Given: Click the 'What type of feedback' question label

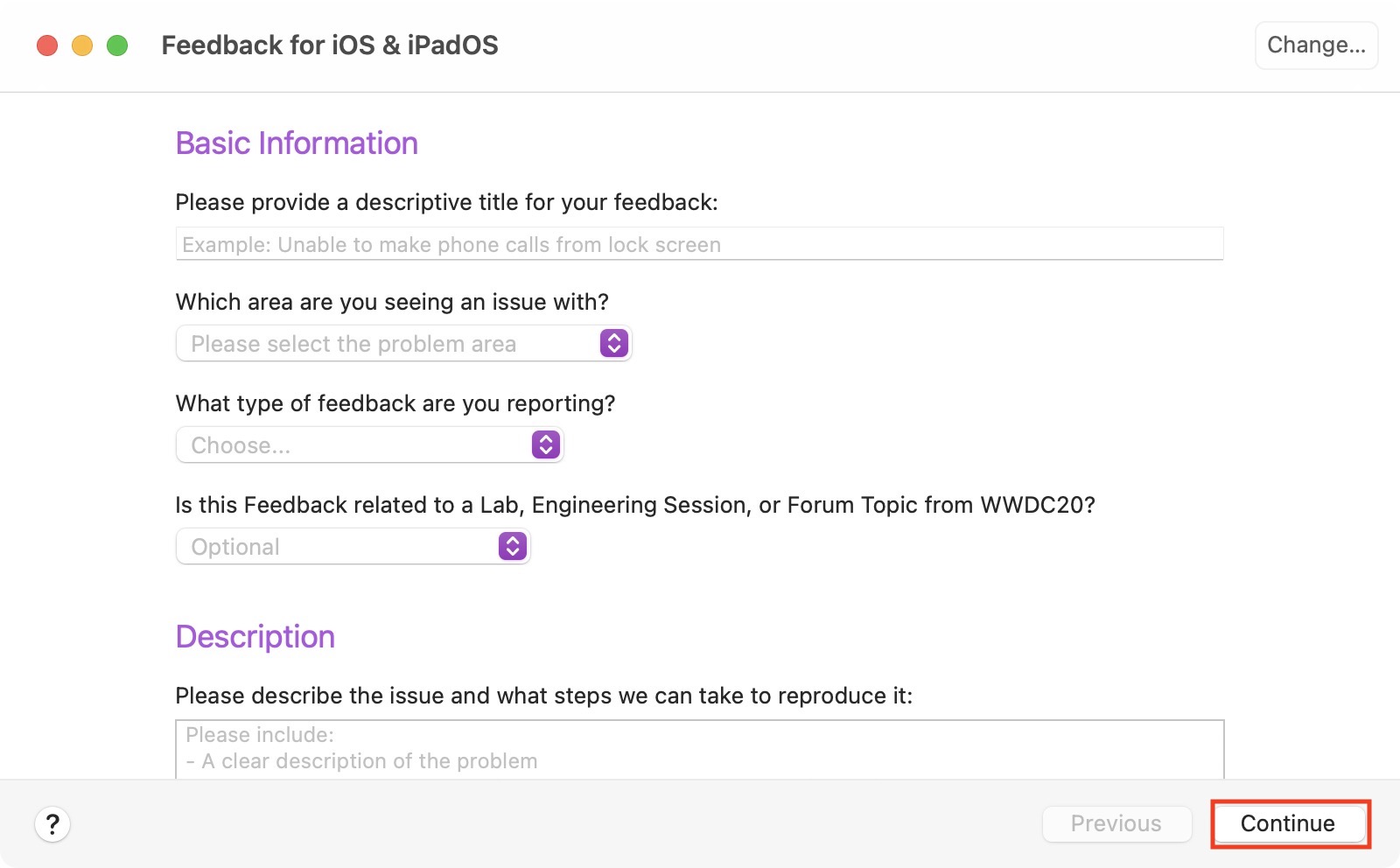Looking at the screenshot, I should tap(395, 403).
